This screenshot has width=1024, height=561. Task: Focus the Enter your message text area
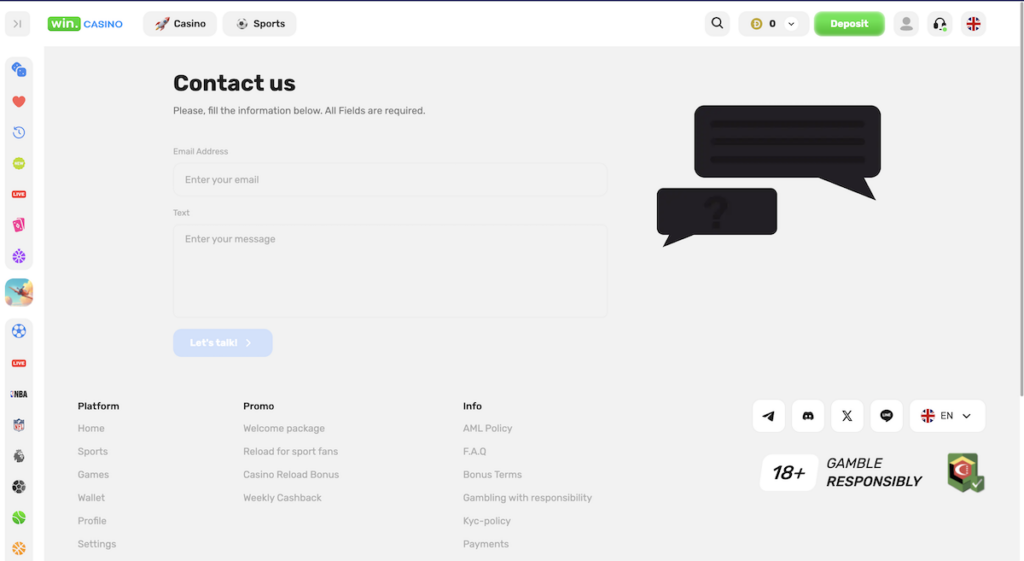click(x=390, y=271)
